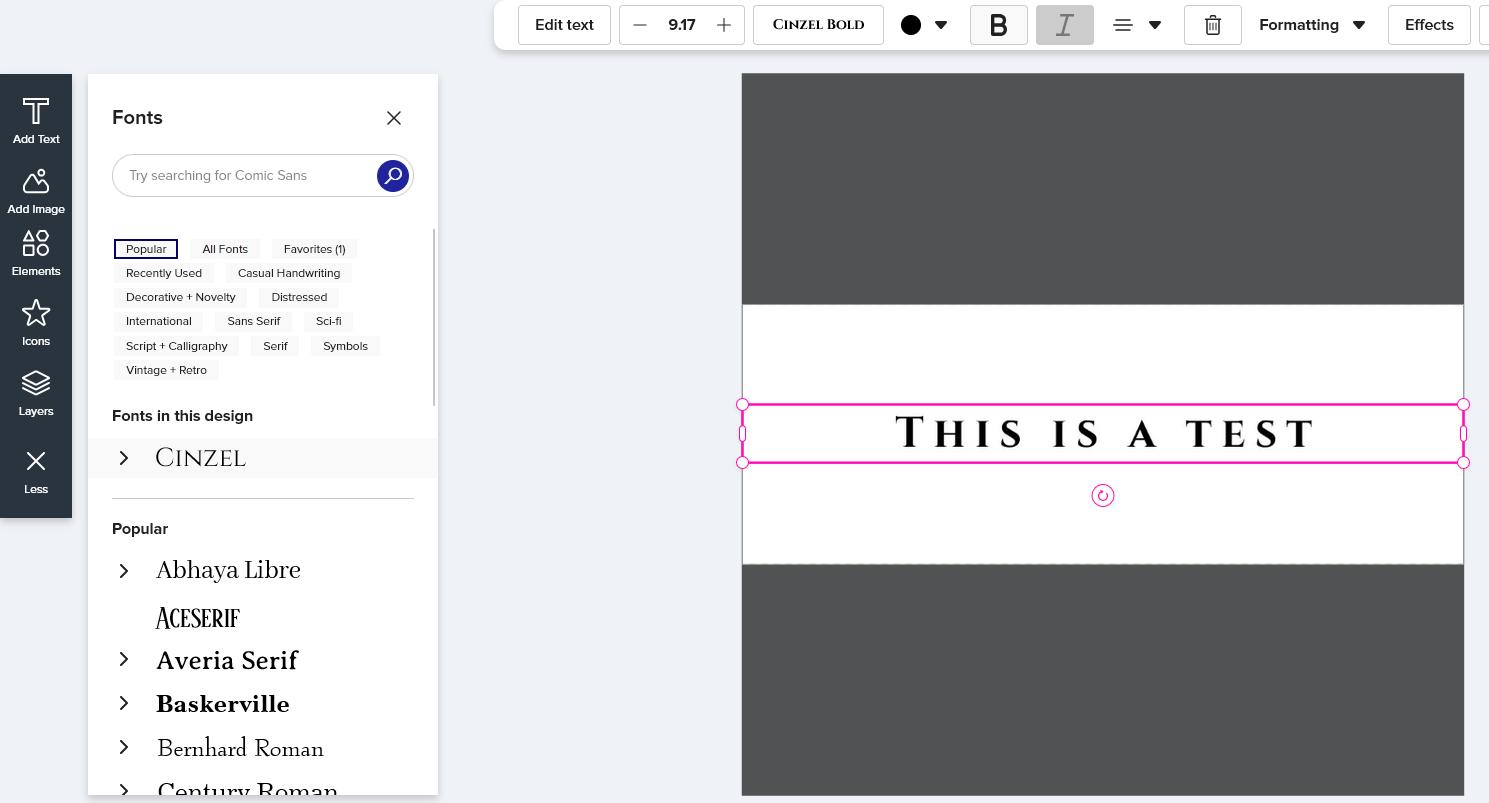
Task: Open the Cinzel Bold font selector
Action: click(818, 25)
